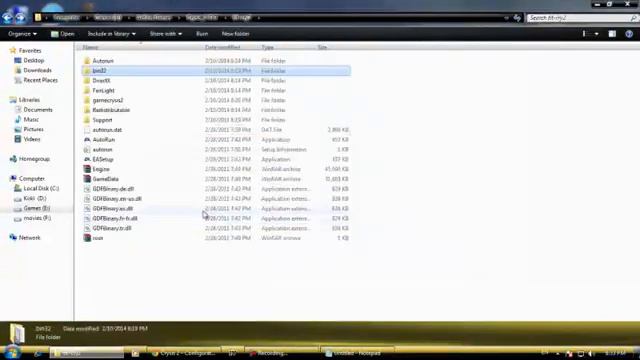Screen dimensions: 640x360
Task: Open the views options dropdown arrow
Action: (x=596, y=34)
